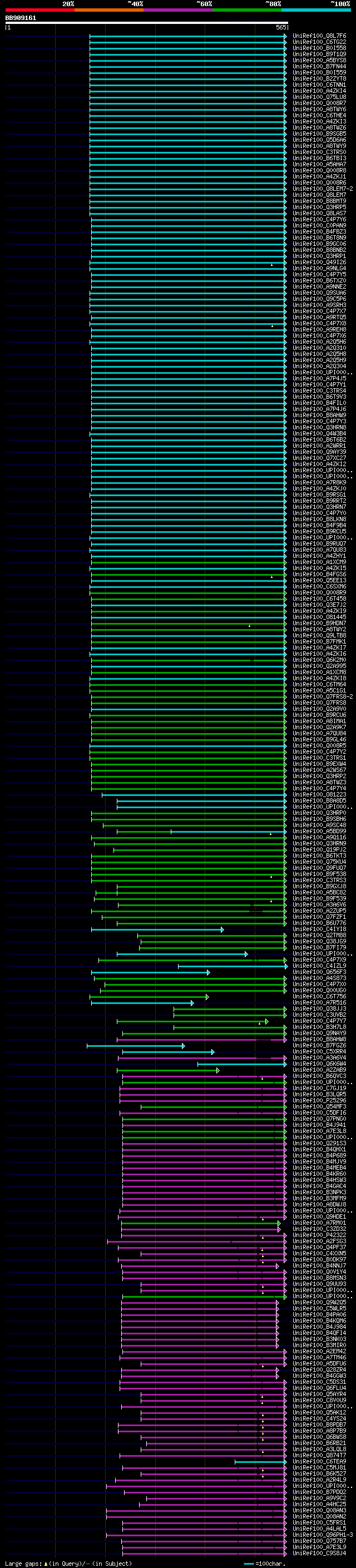Select hit label UniRef100_C4IY18
The height and width of the screenshot is (1568, 356).
(319, 929)
